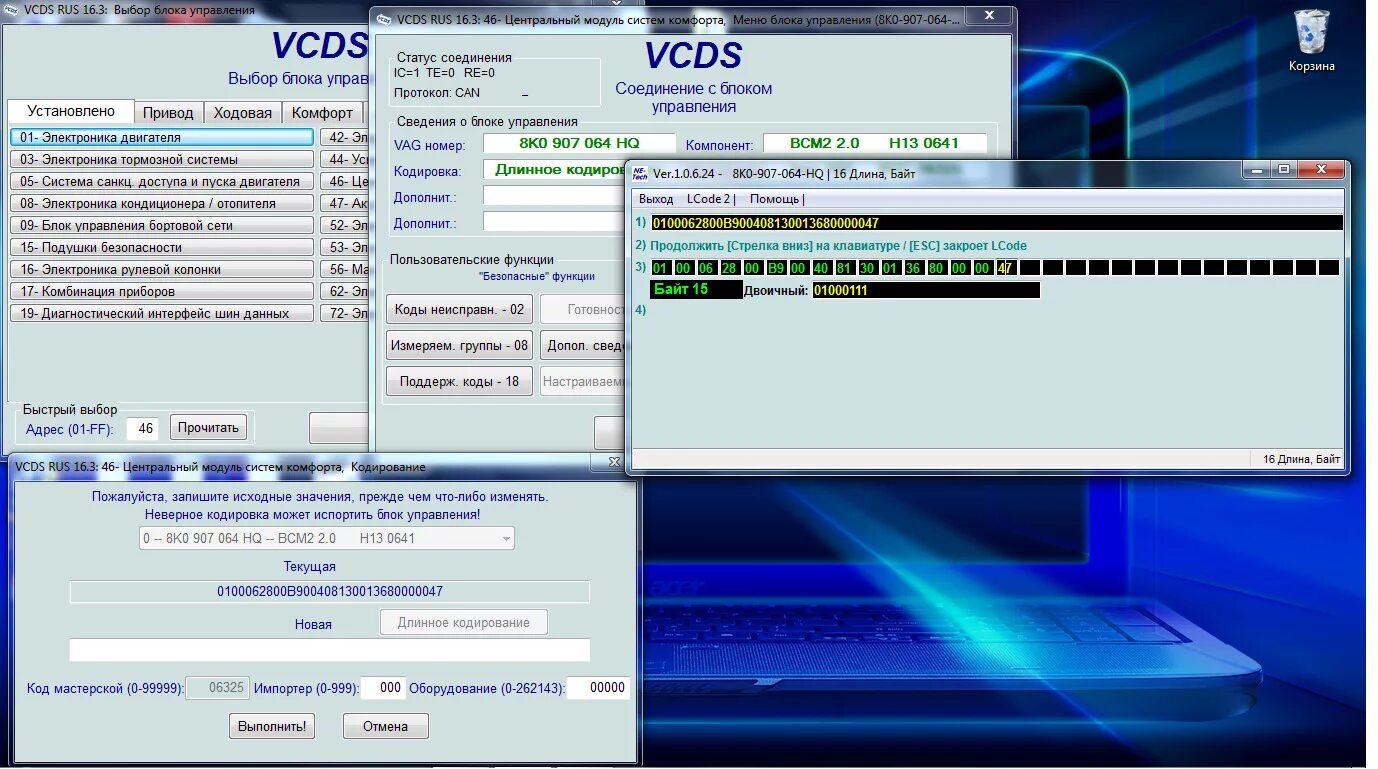Open the Корзина recycle bin icon
Image resolution: width=1378 pixels, height=769 pixels.
[x=1311, y=40]
